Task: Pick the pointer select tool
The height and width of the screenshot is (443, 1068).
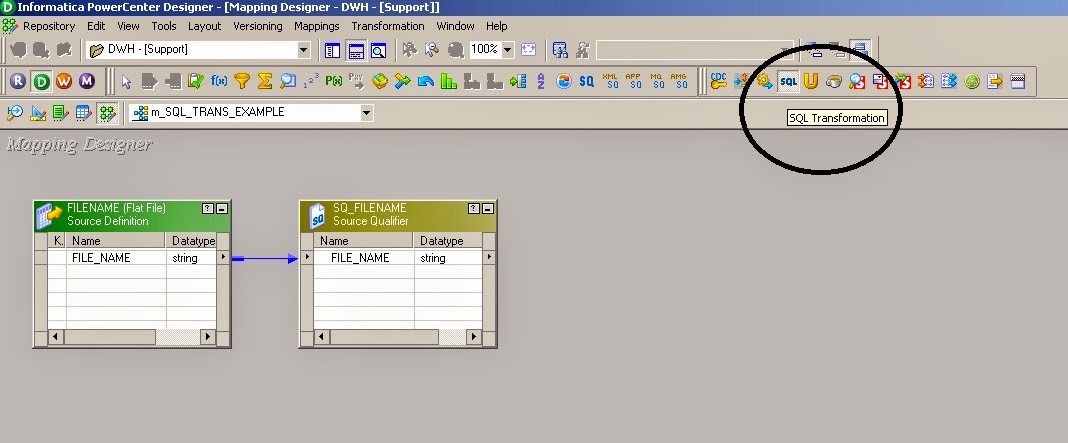Action: [126, 81]
